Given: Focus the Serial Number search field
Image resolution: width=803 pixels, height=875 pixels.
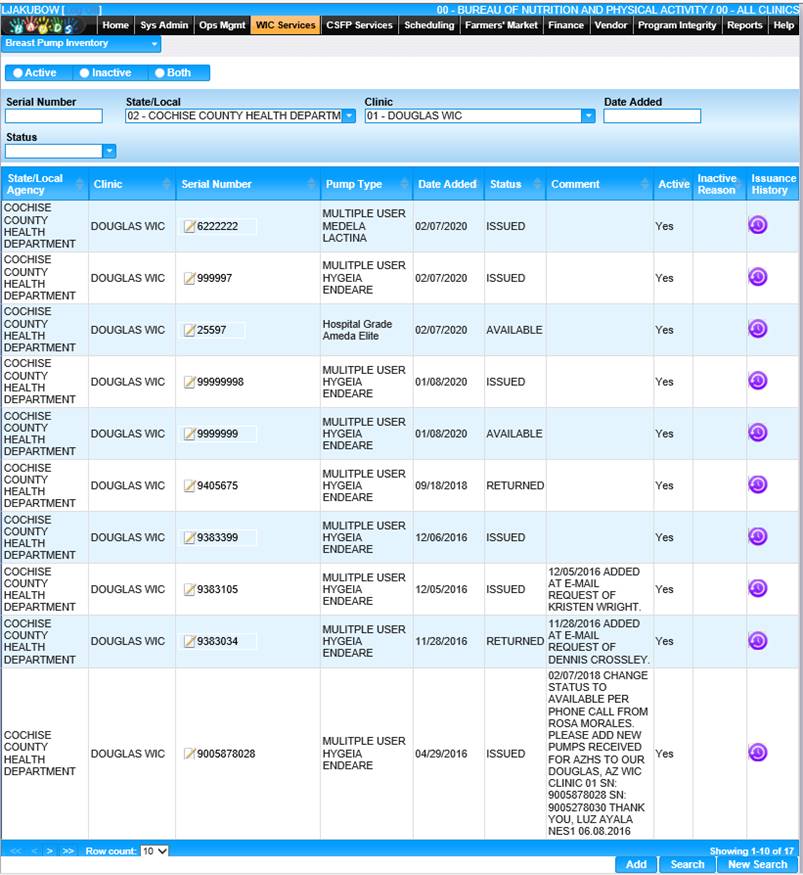Looking at the screenshot, I should 54,116.
